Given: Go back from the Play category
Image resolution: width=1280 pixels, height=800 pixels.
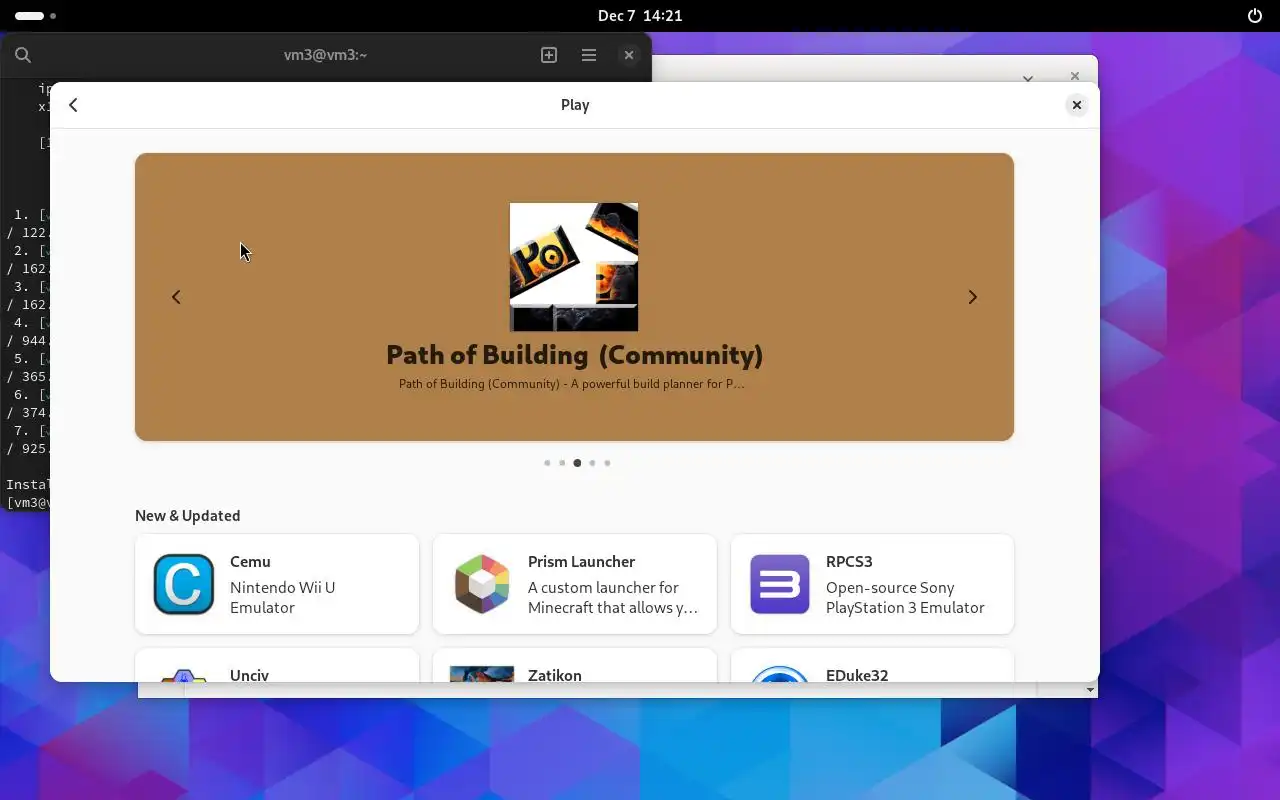Looking at the screenshot, I should pyautogui.click(x=73, y=105).
